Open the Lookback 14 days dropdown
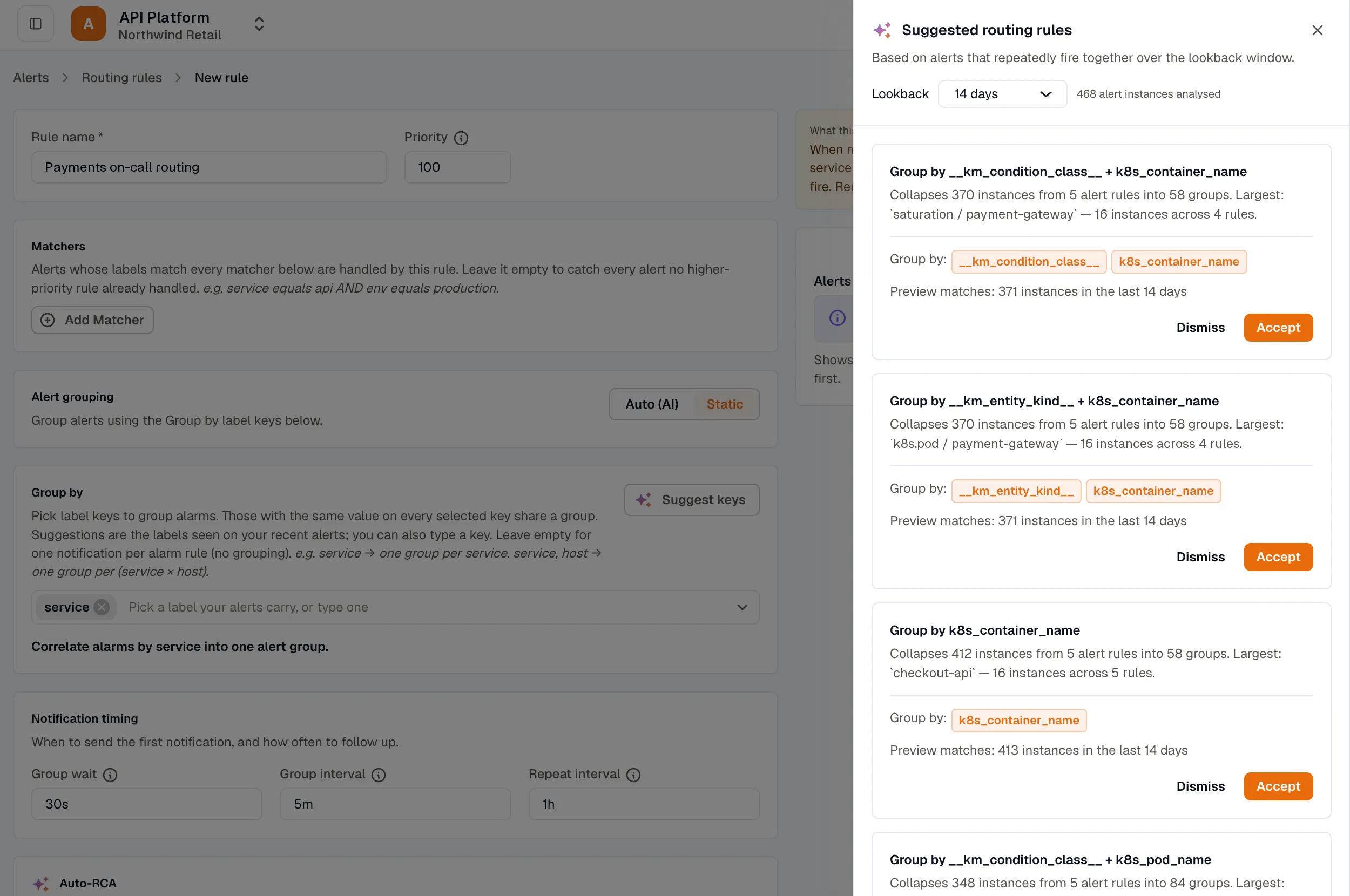The height and width of the screenshot is (896, 1350). point(1002,94)
